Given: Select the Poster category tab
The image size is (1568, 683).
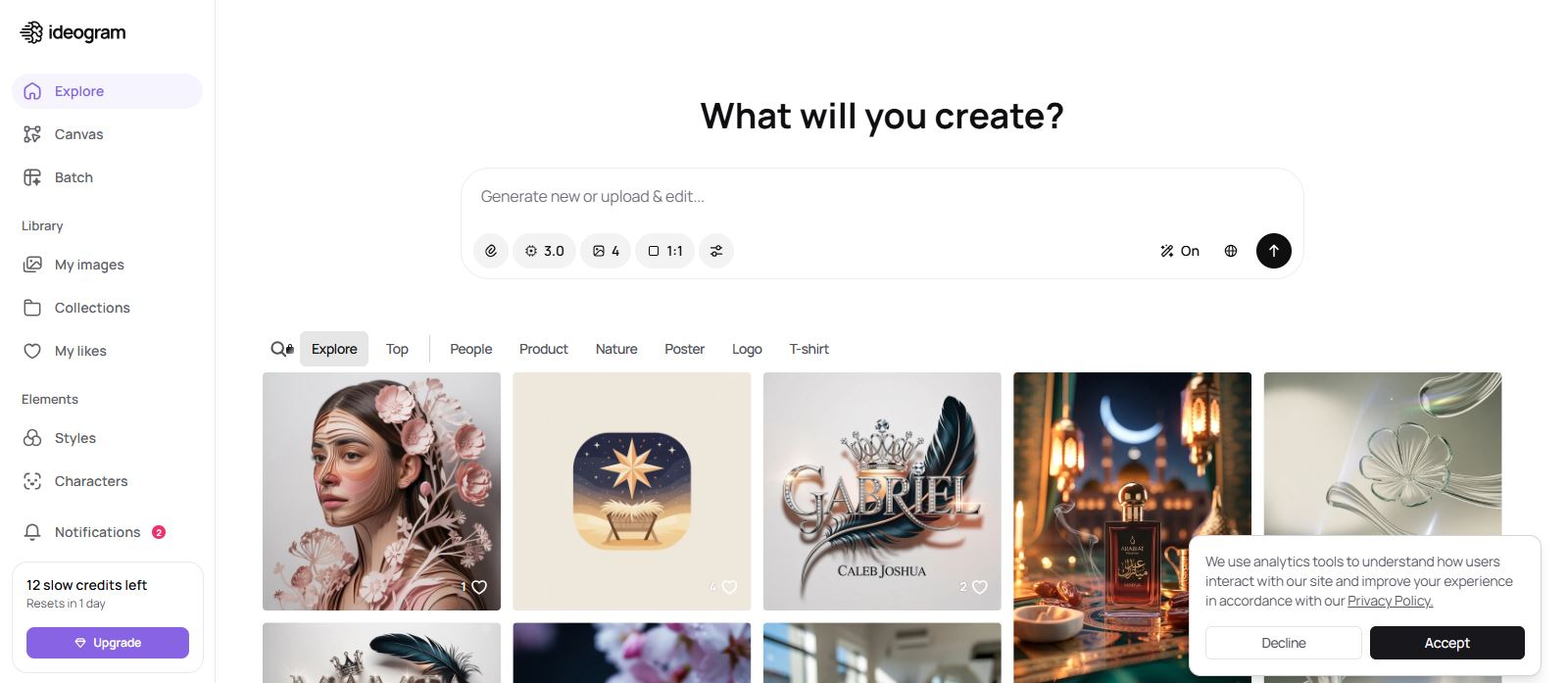Looking at the screenshot, I should [x=684, y=349].
